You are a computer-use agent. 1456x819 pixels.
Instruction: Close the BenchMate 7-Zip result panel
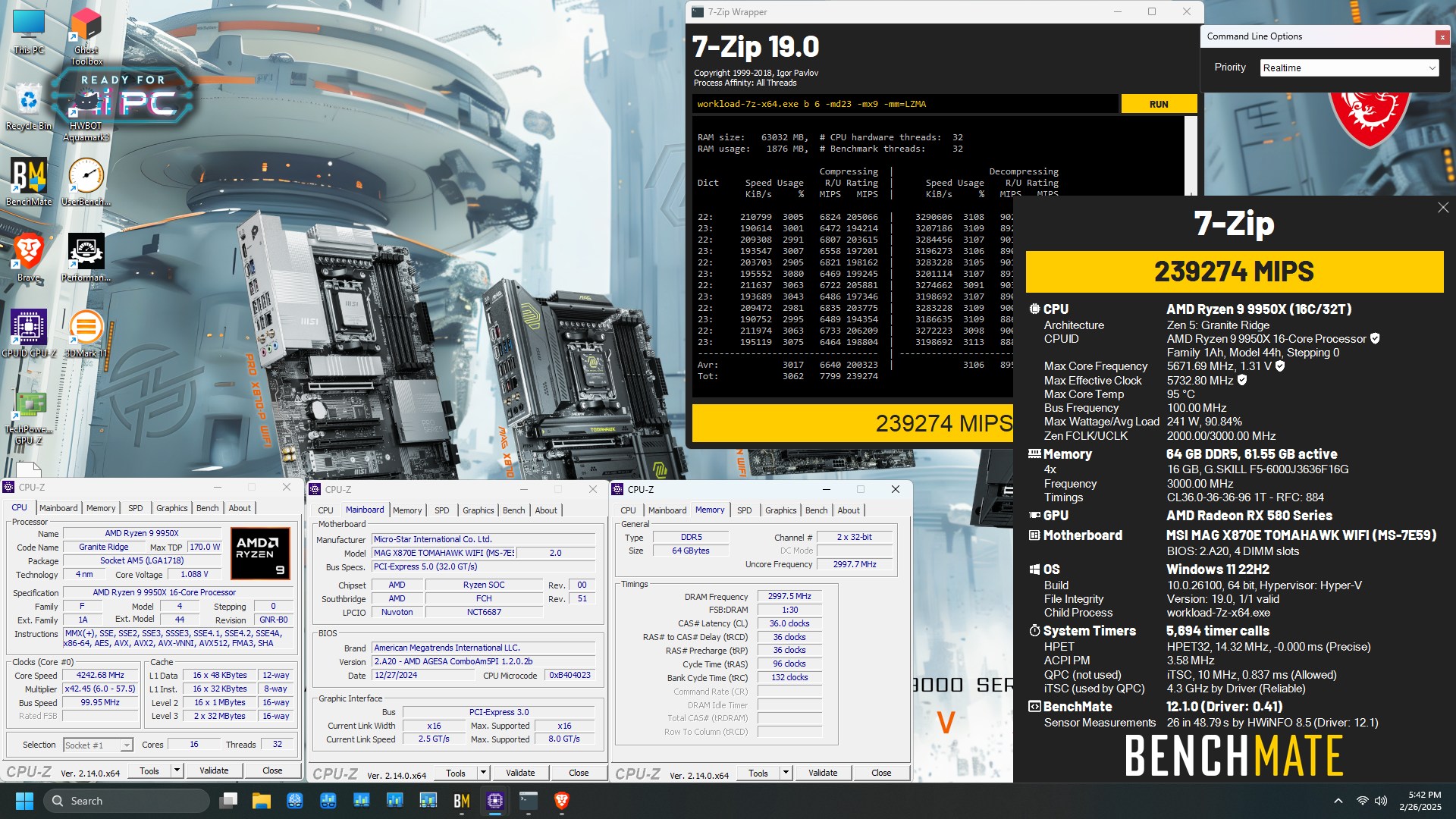click(x=1442, y=208)
